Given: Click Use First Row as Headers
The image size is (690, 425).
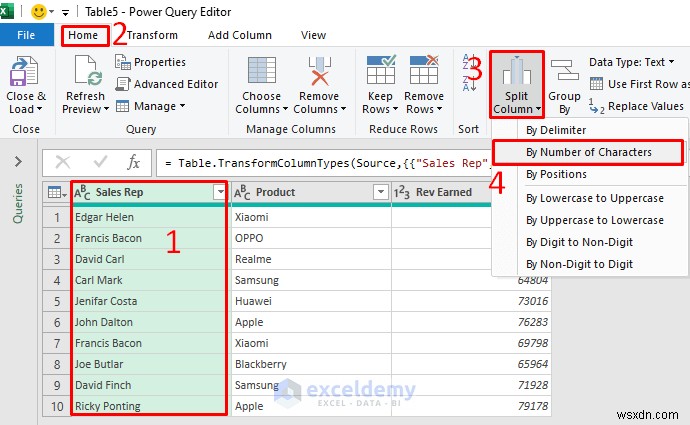Looking at the screenshot, I should click(639, 84).
